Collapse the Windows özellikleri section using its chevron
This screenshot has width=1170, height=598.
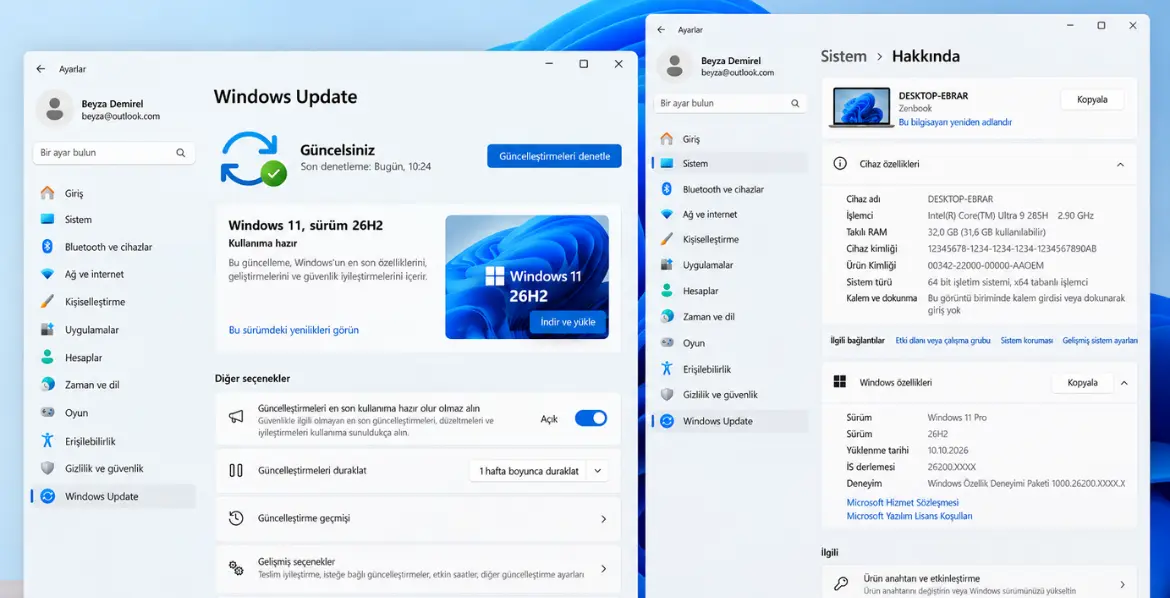[x=1124, y=383]
